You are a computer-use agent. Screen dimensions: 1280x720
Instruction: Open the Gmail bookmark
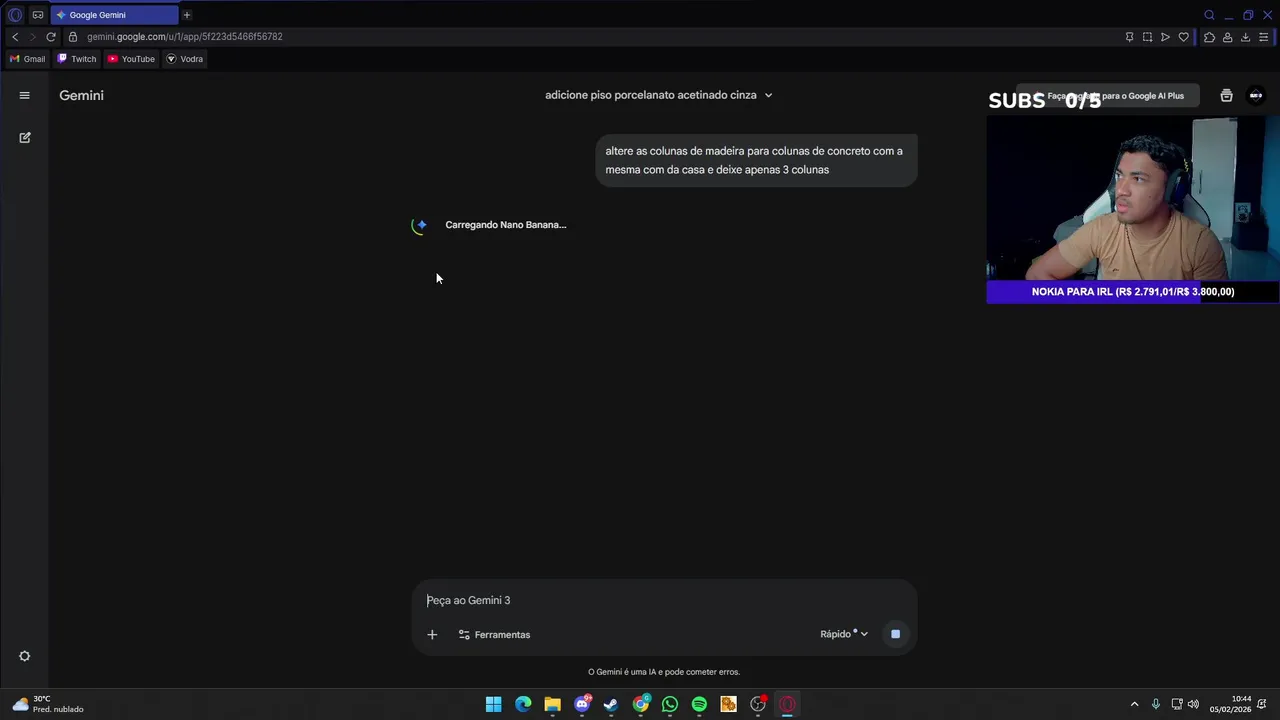pyautogui.click(x=28, y=59)
